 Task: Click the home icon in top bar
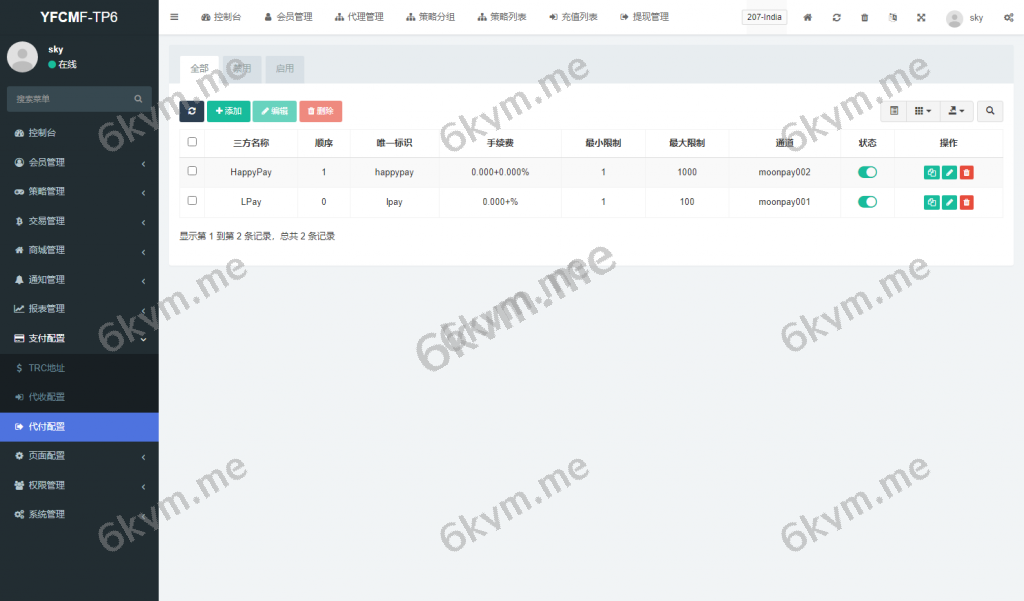808,17
